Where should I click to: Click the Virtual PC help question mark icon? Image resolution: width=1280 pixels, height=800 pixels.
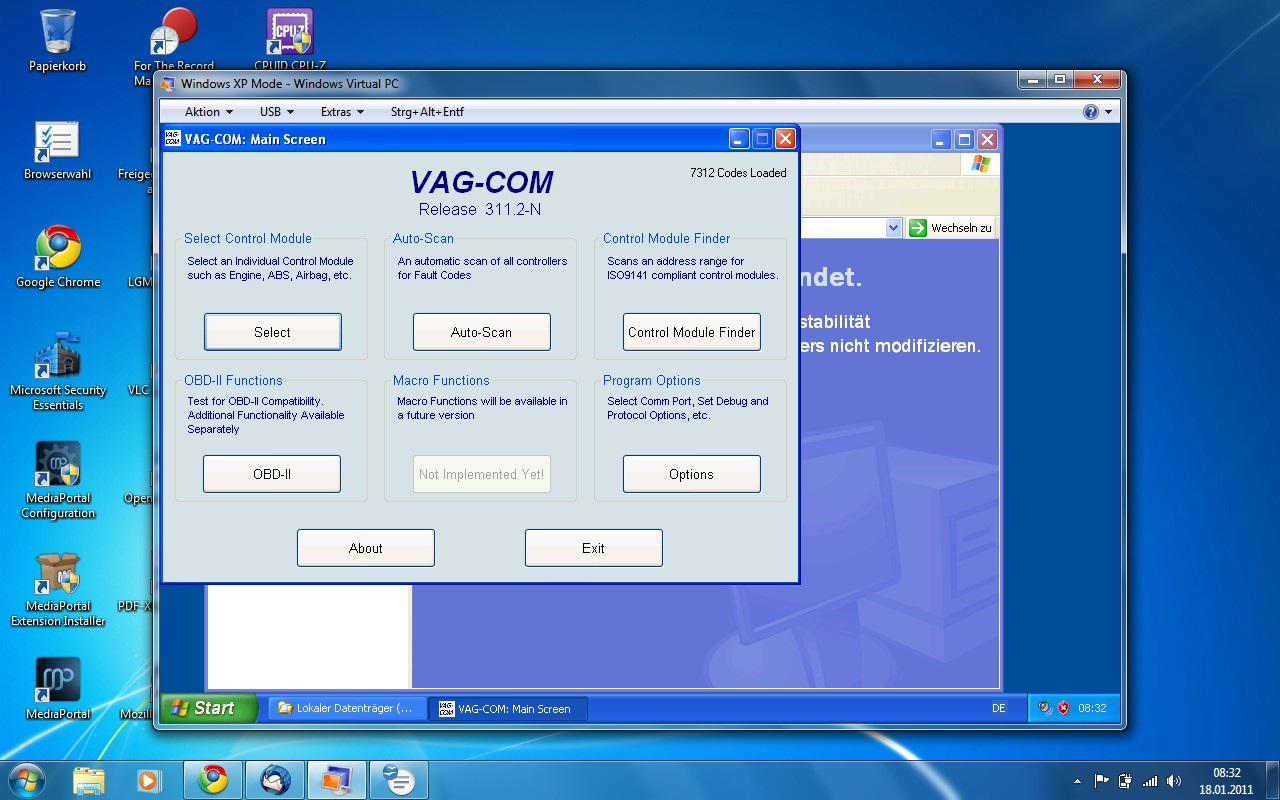pyautogui.click(x=1091, y=112)
